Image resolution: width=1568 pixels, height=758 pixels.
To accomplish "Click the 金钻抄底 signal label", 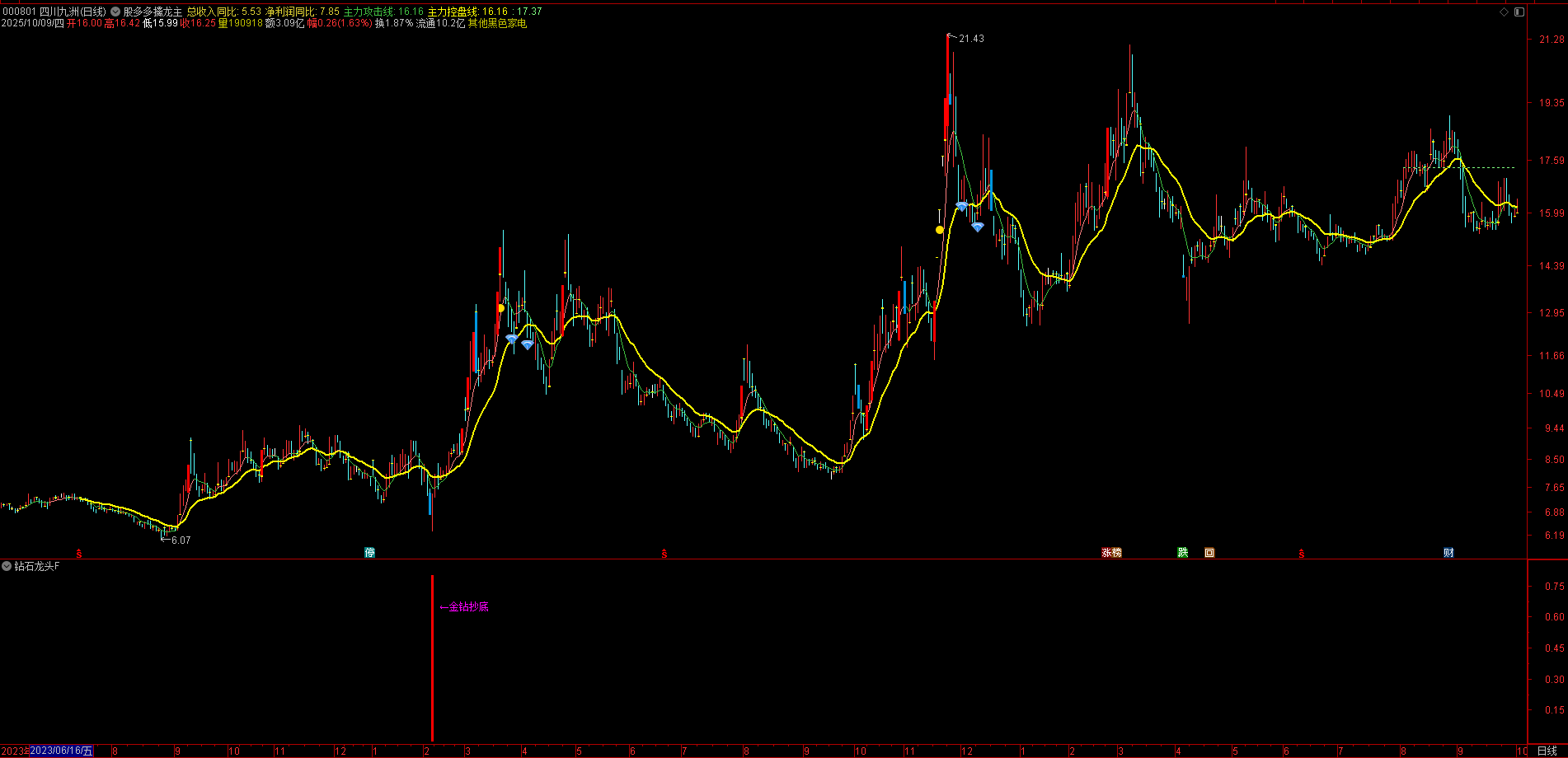I will click(x=467, y=607).
